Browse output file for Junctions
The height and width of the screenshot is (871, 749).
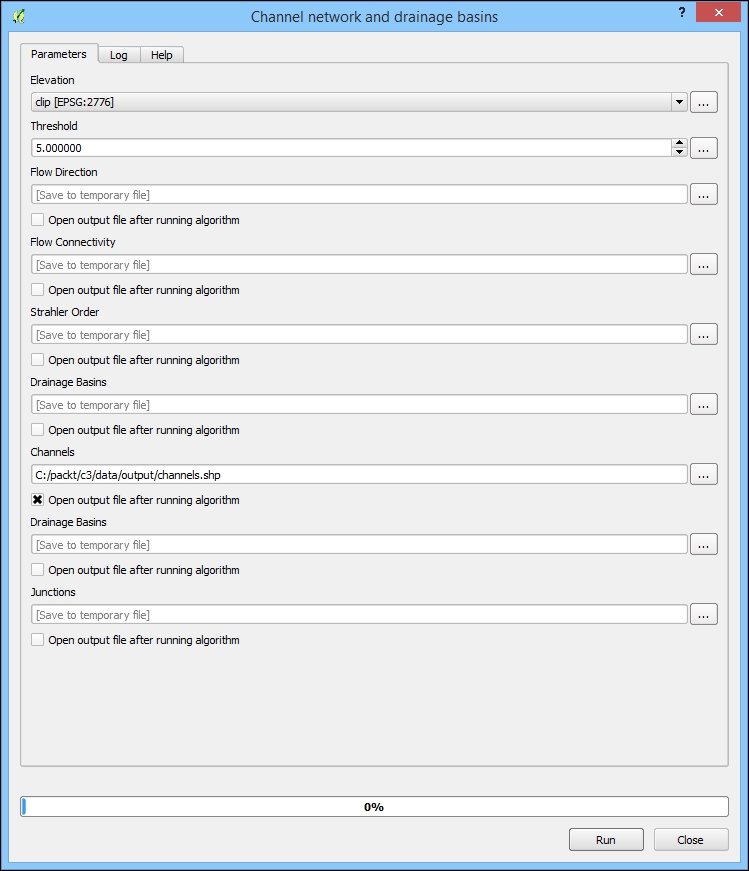coord(704,614)
